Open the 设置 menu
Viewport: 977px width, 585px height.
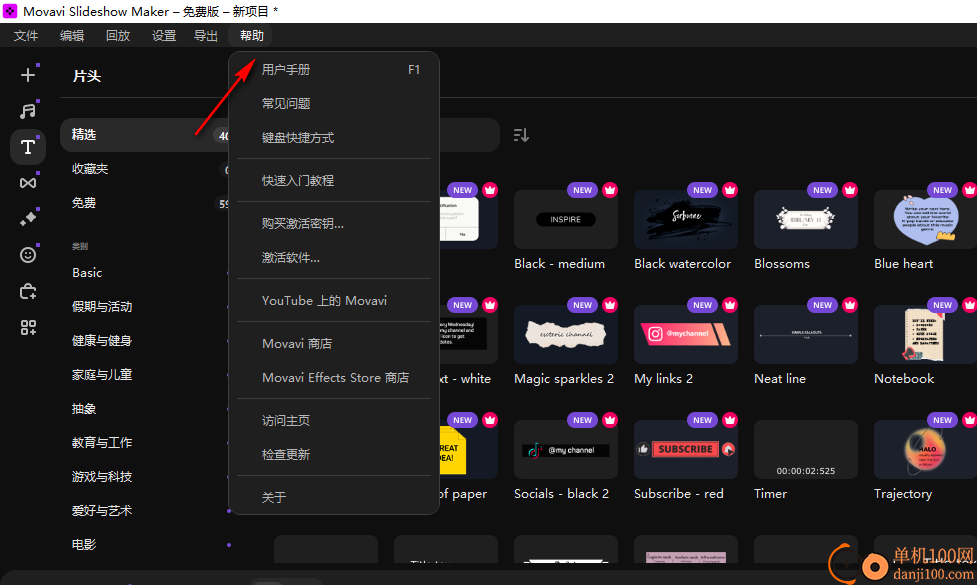point(164,36)
